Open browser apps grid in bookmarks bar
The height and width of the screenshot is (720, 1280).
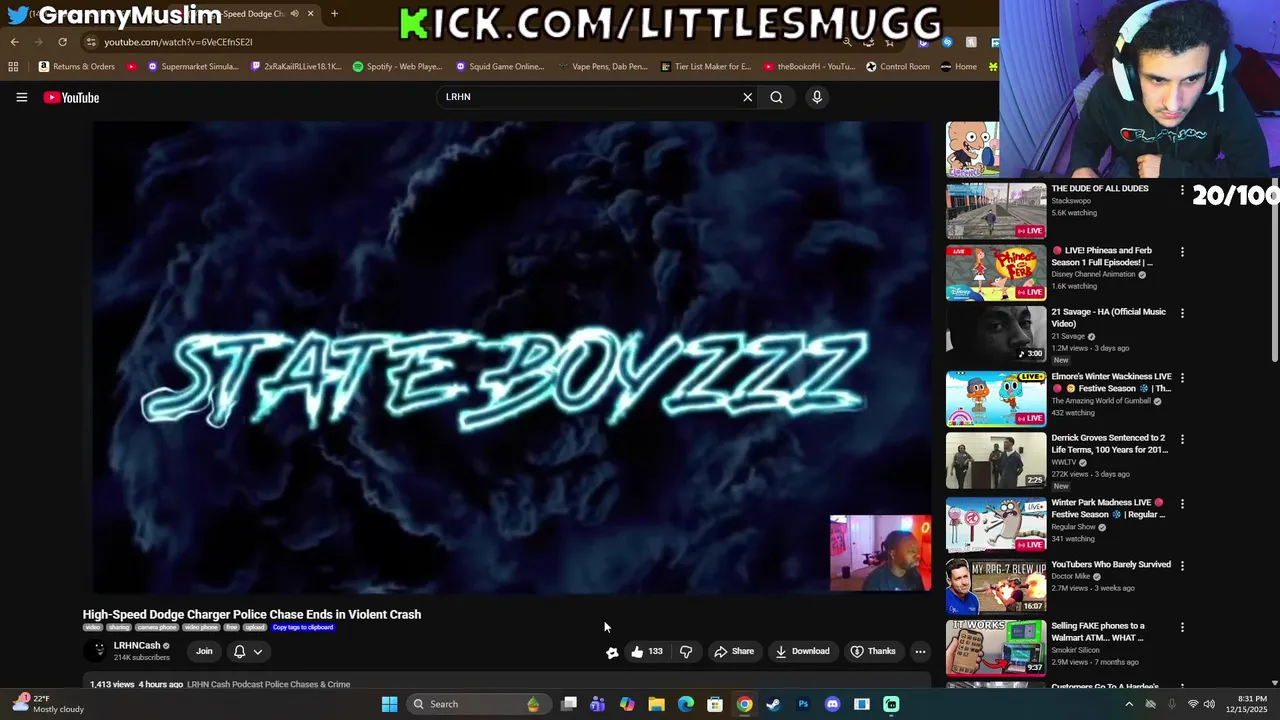point(13,67)
